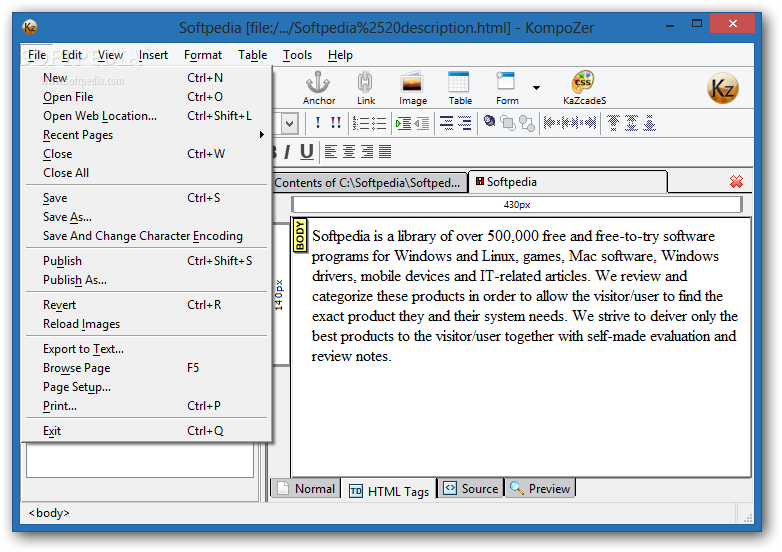
Task: Choose Revert from File menu
Action: coord(147,305)
